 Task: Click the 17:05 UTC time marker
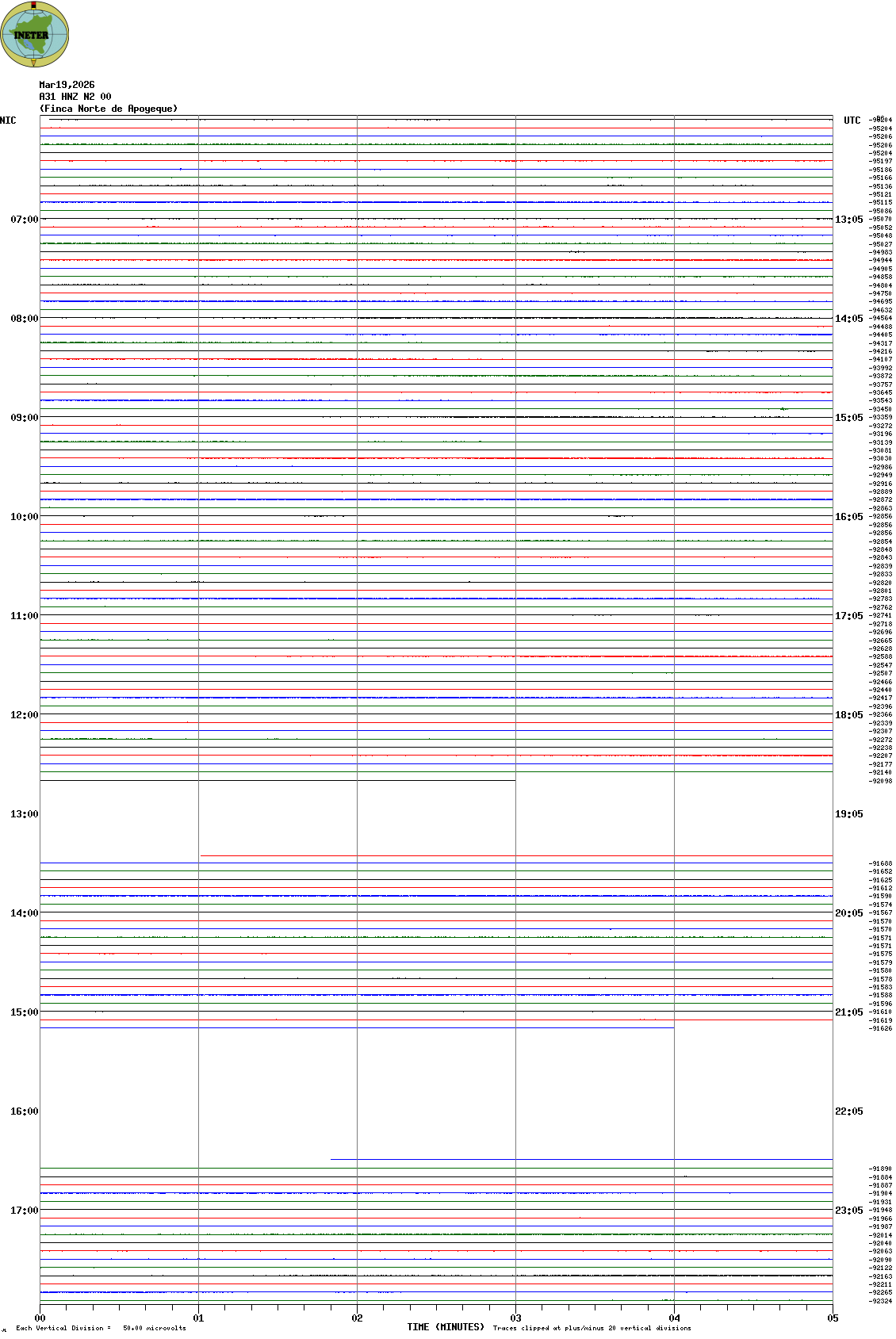coord(848,616)
